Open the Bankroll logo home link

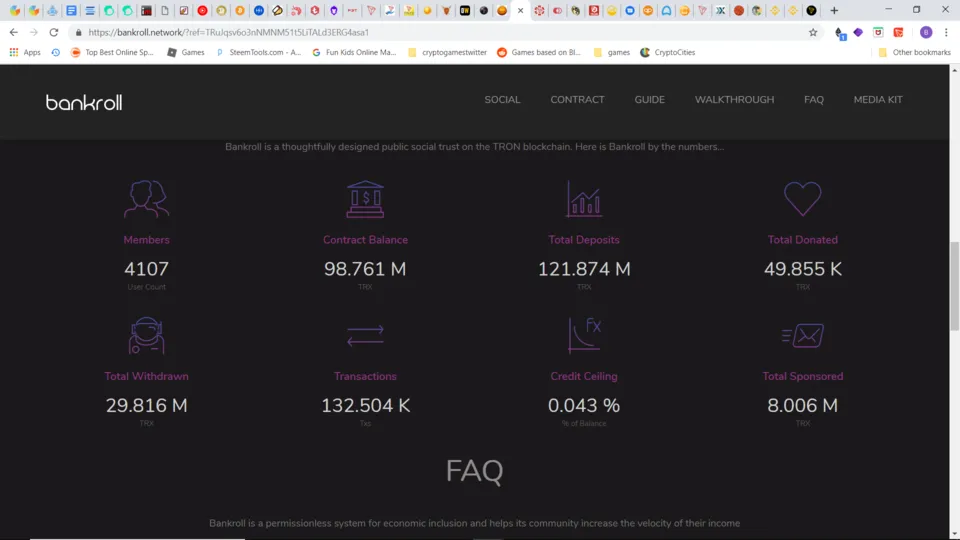tap(84, 102)
